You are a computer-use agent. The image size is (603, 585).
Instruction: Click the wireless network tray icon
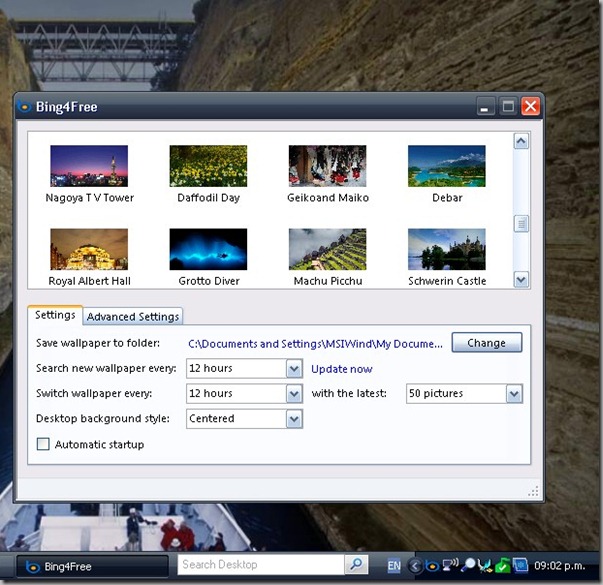click(x=450, y=565)
